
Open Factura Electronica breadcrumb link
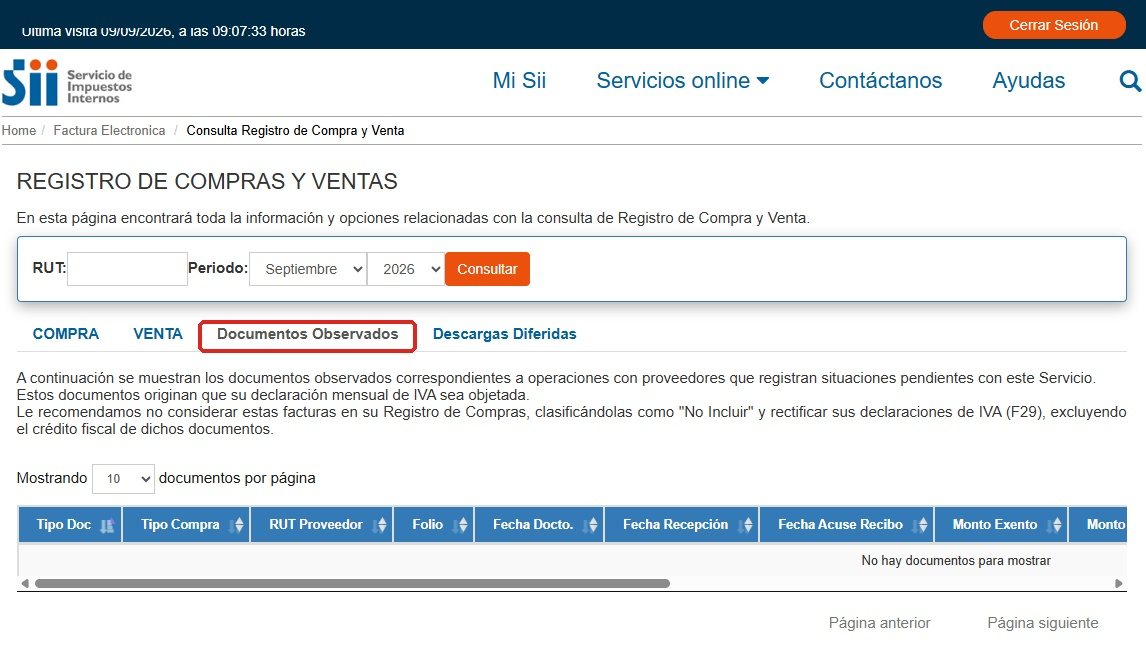(109, 130)
